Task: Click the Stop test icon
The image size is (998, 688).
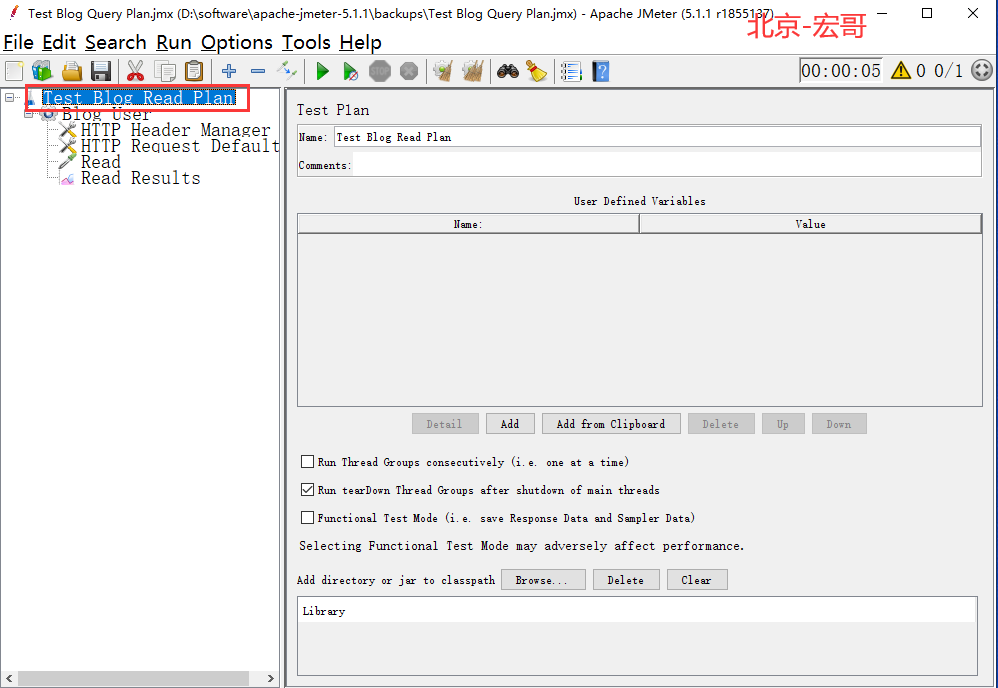Action: [x=380, y=71]
